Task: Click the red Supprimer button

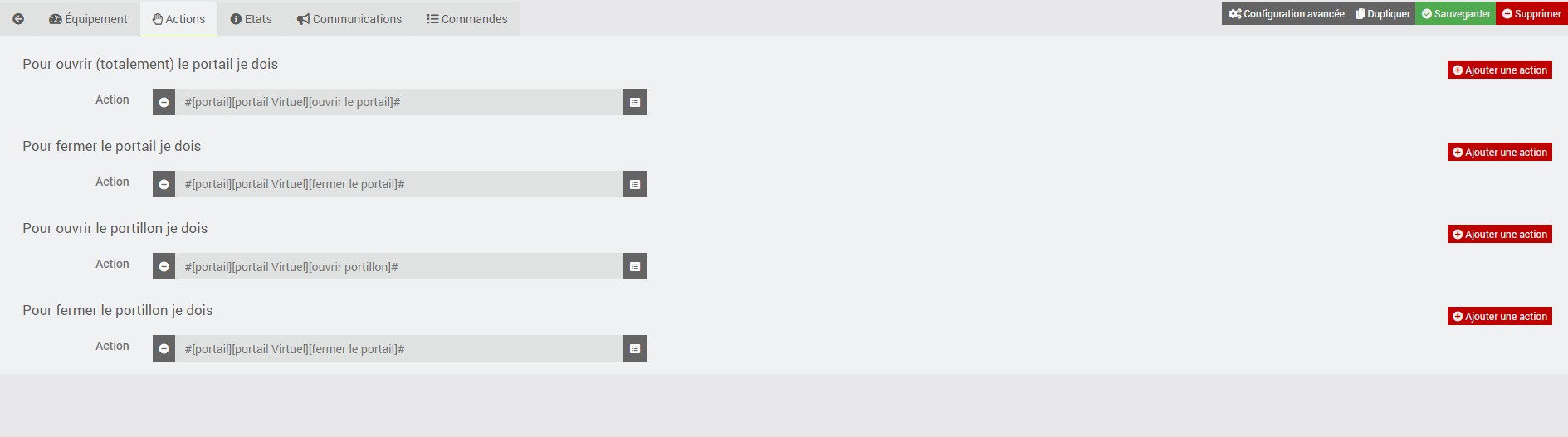Action: tap(1531, 13)
